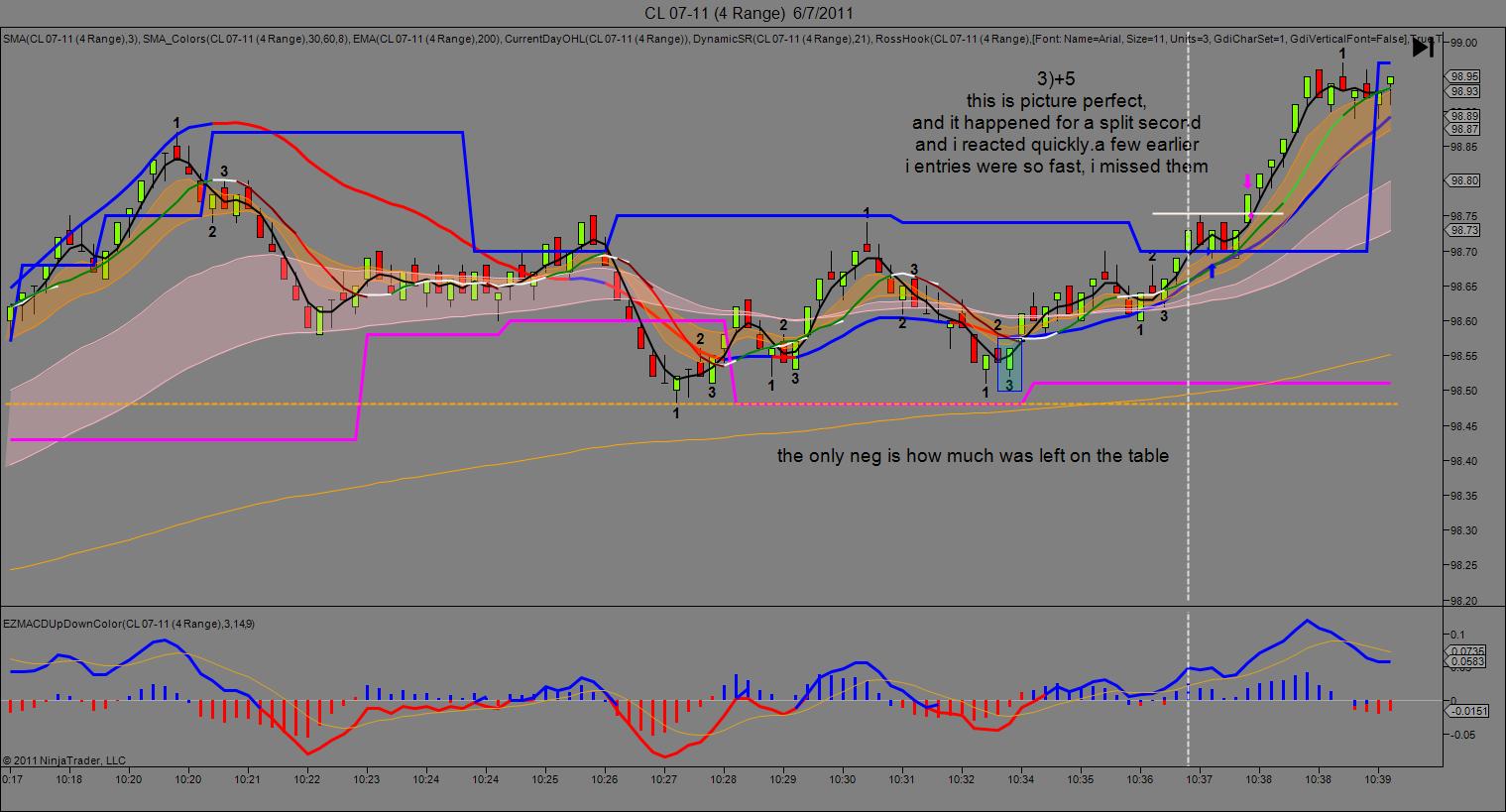The width and height of the screenshot is (1506, 812).
Task: Click the 98.87 price marker
Action: click(x=1464, y=129)
